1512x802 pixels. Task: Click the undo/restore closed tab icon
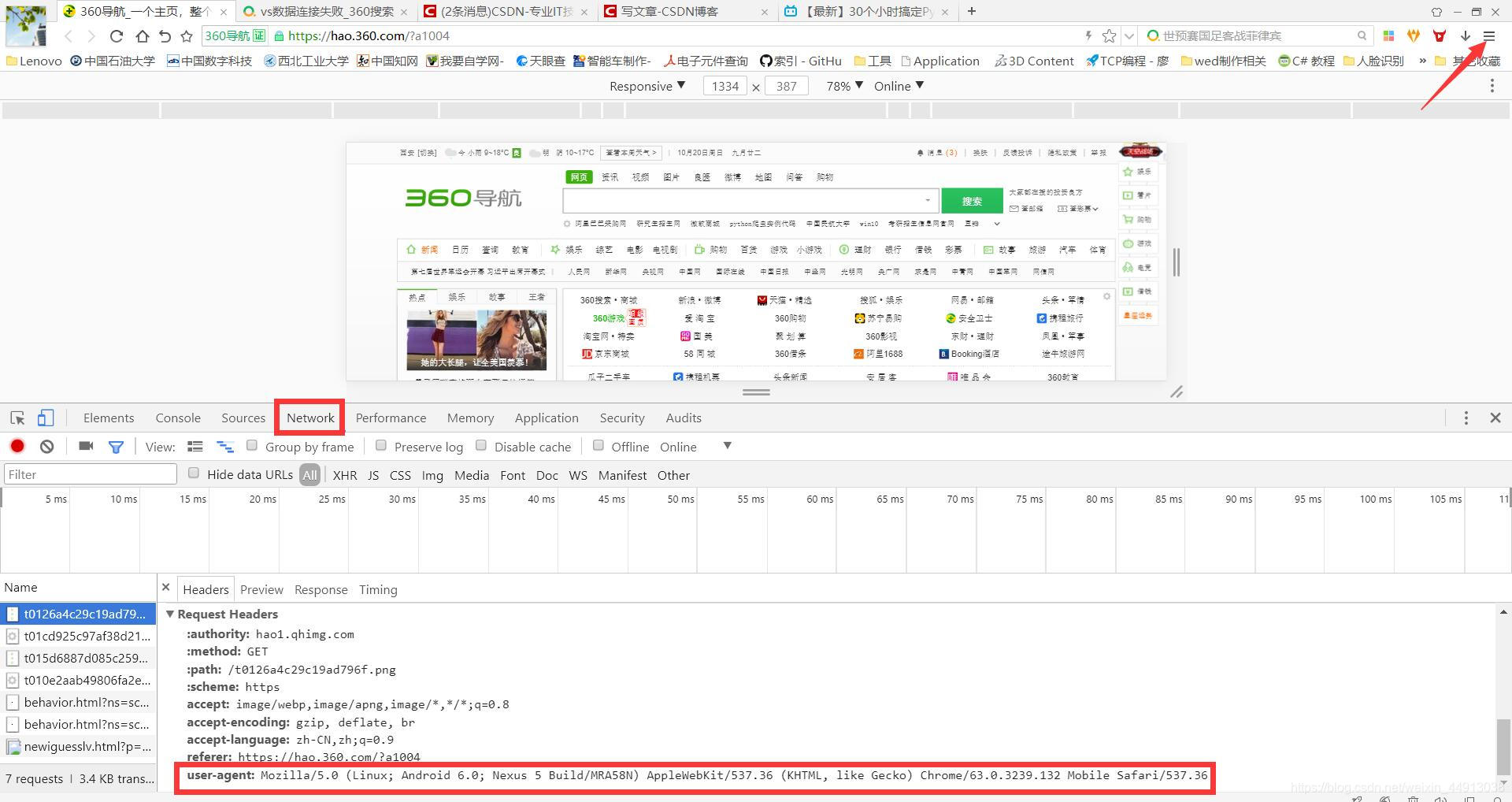click(x=164, y=36)
